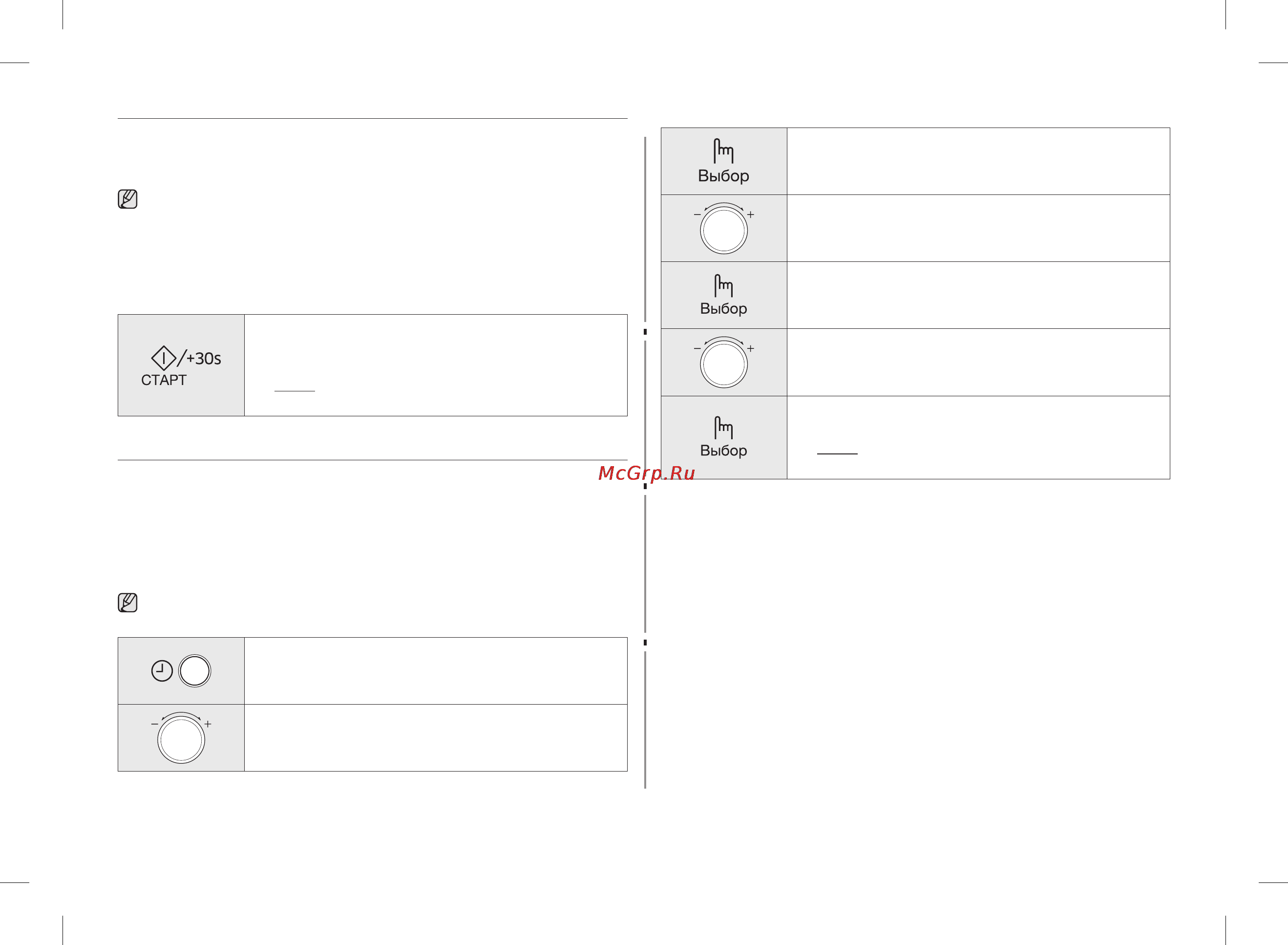Click the underlined blank in last Выбор row
1288x945 pixels.
pos(837,453)
